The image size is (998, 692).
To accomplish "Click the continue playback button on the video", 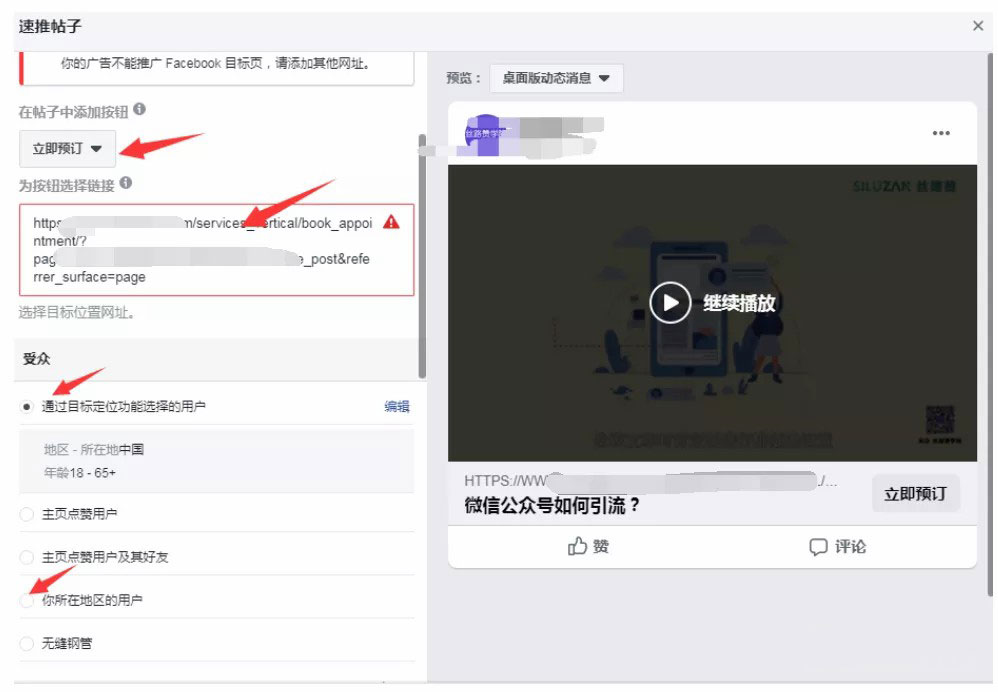I will coord(670,301).
